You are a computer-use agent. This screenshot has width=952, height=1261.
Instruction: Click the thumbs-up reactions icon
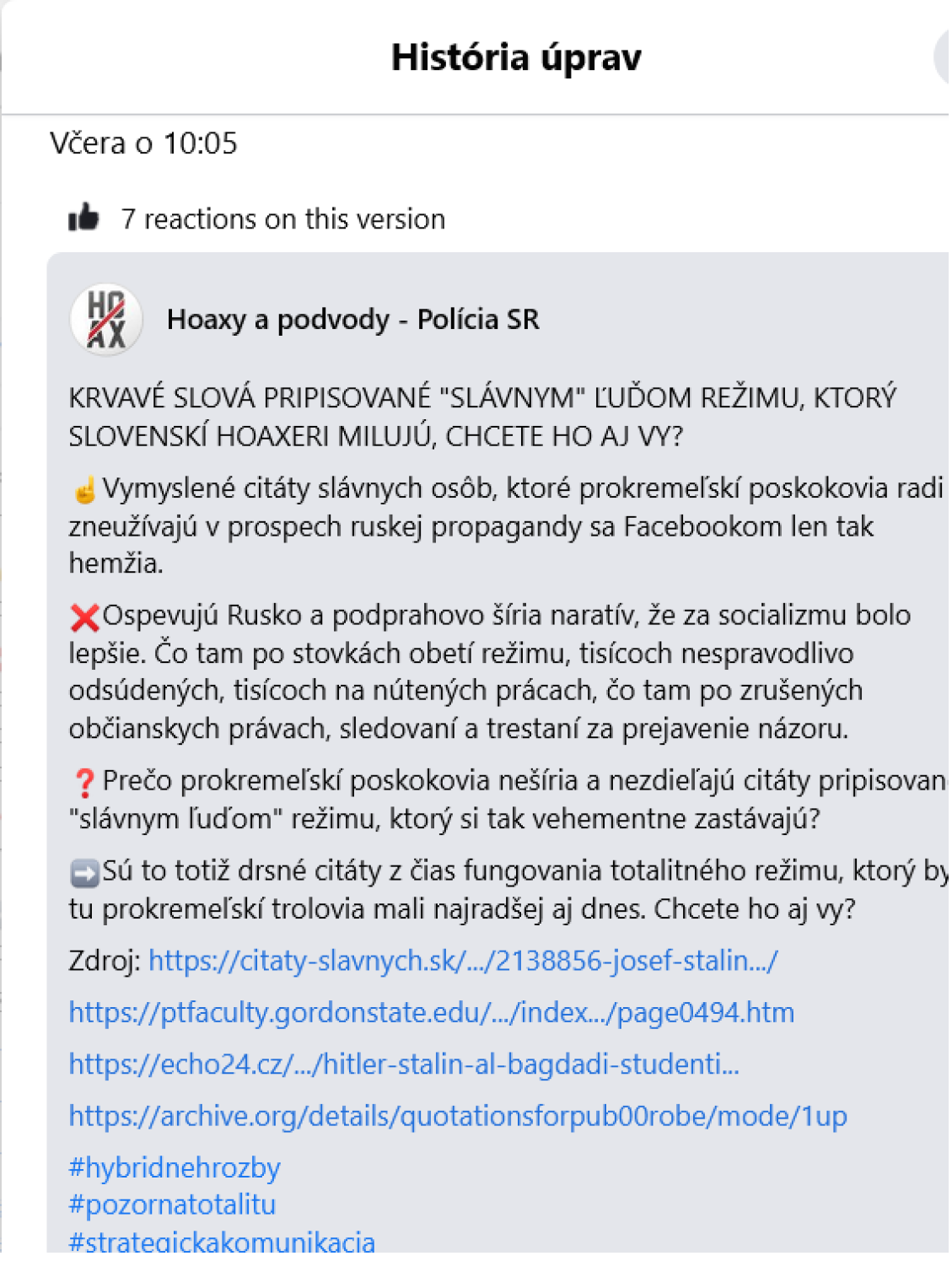click(83, 218)
